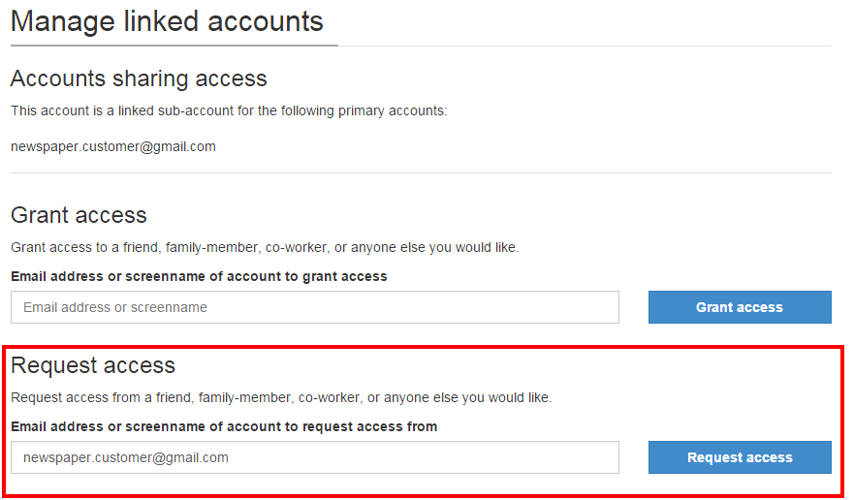Click the 'Request access from a friend' description
This screenshot has width=854, height=500.
click(281, 397)
